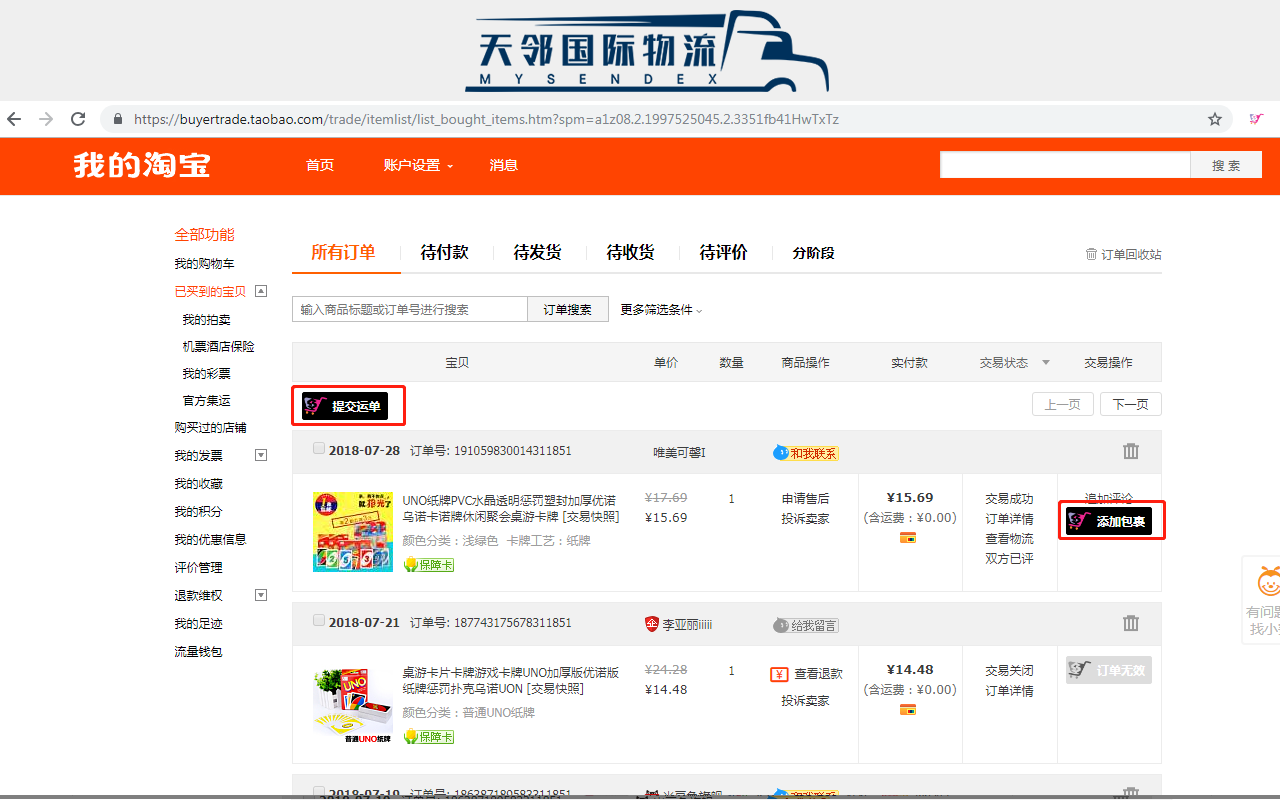Image resolution: width=1280 pixels, height=800 pixels.
Task: Click the 订单搜索 button
Action: pos(568,310)
